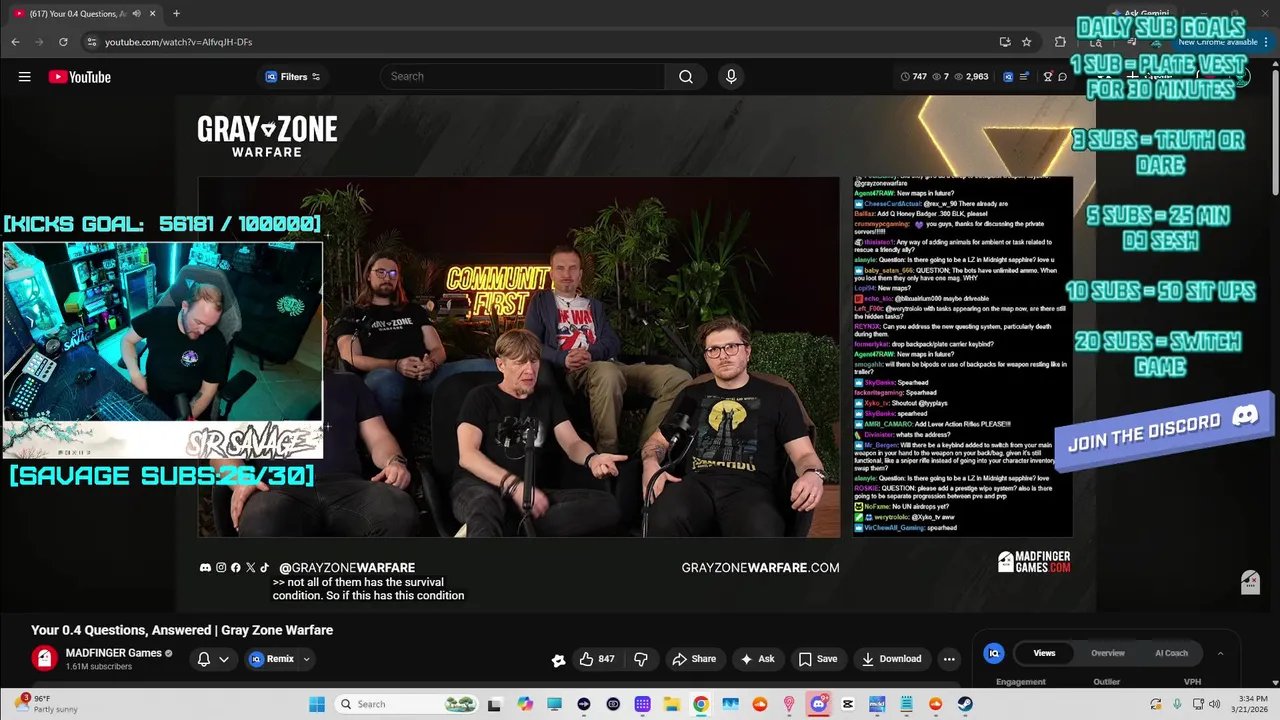Viewport: 1280px width, 720px height.
Task: Click the Engagement label in vidIQ panel
Action: (1021, 682)
